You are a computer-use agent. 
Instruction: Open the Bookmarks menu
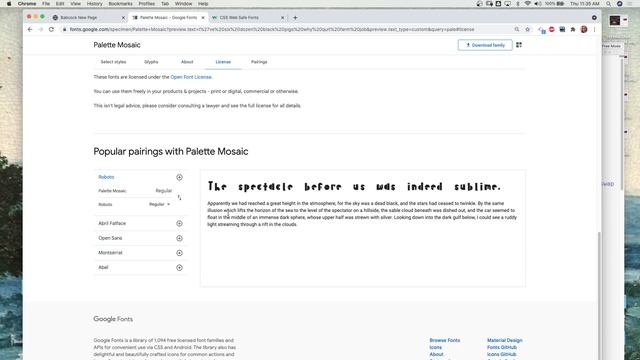(120, 4)
